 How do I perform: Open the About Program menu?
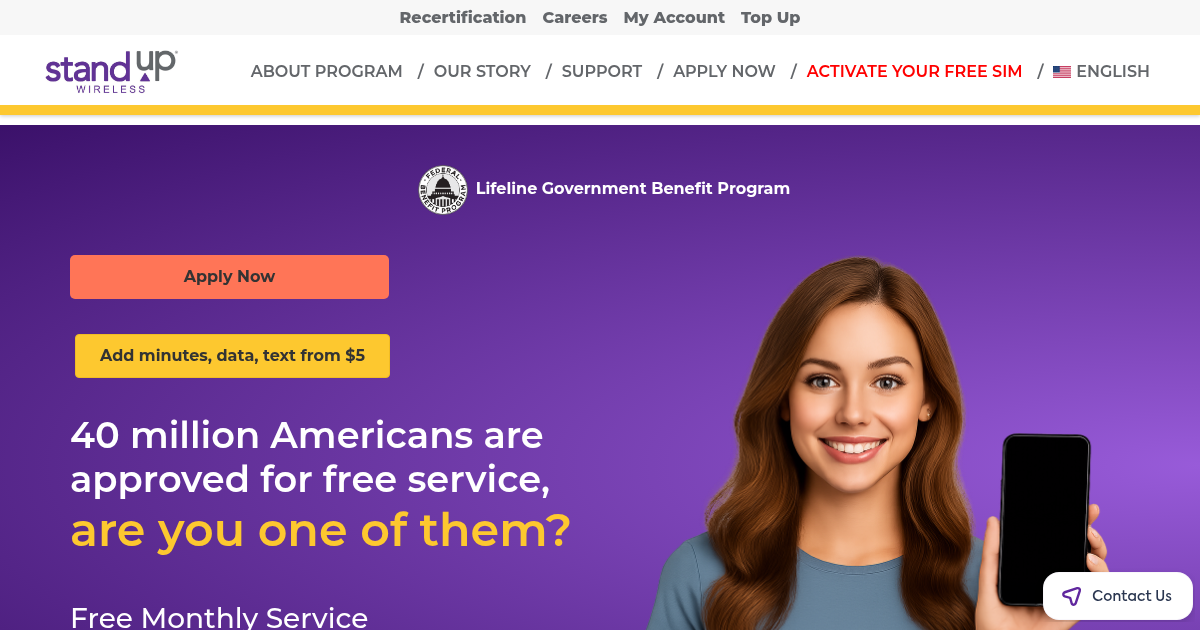tap(327, 71)
